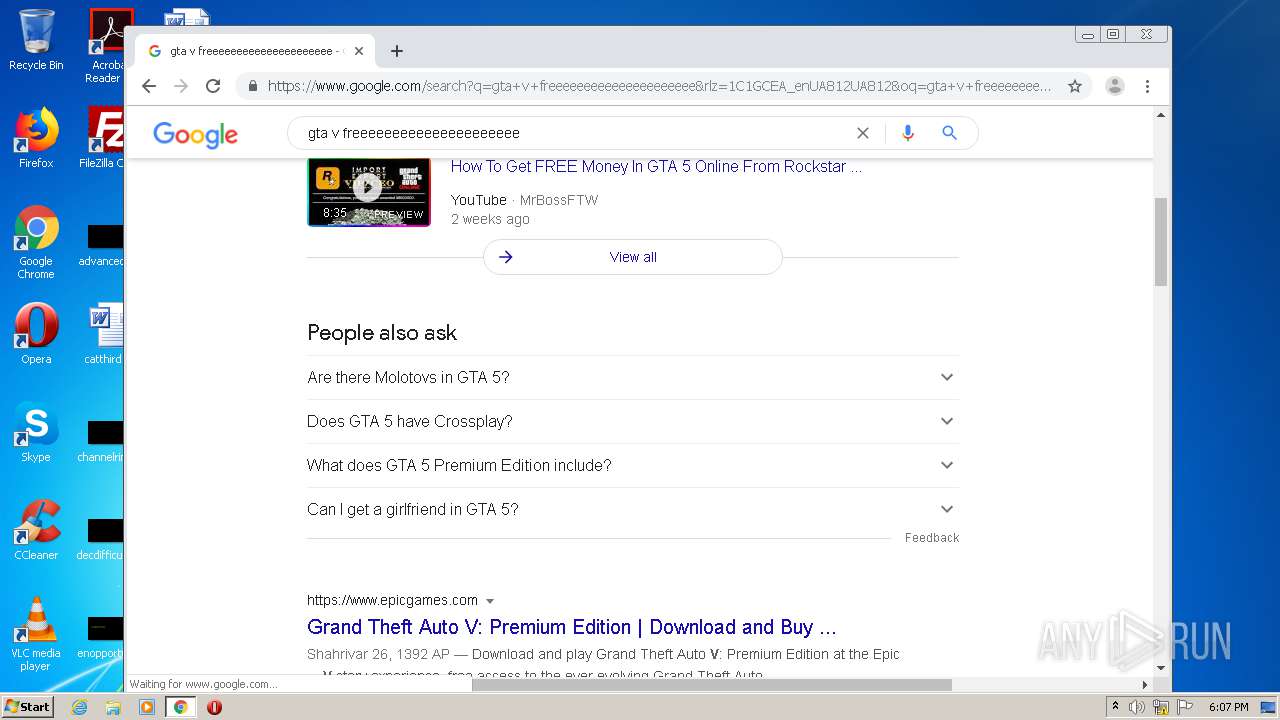Image resolution: width=1280 pixels, height=720 pixels.
Task: Select the CCleaner desktop shortcut
Action: (x=36, y=530)
